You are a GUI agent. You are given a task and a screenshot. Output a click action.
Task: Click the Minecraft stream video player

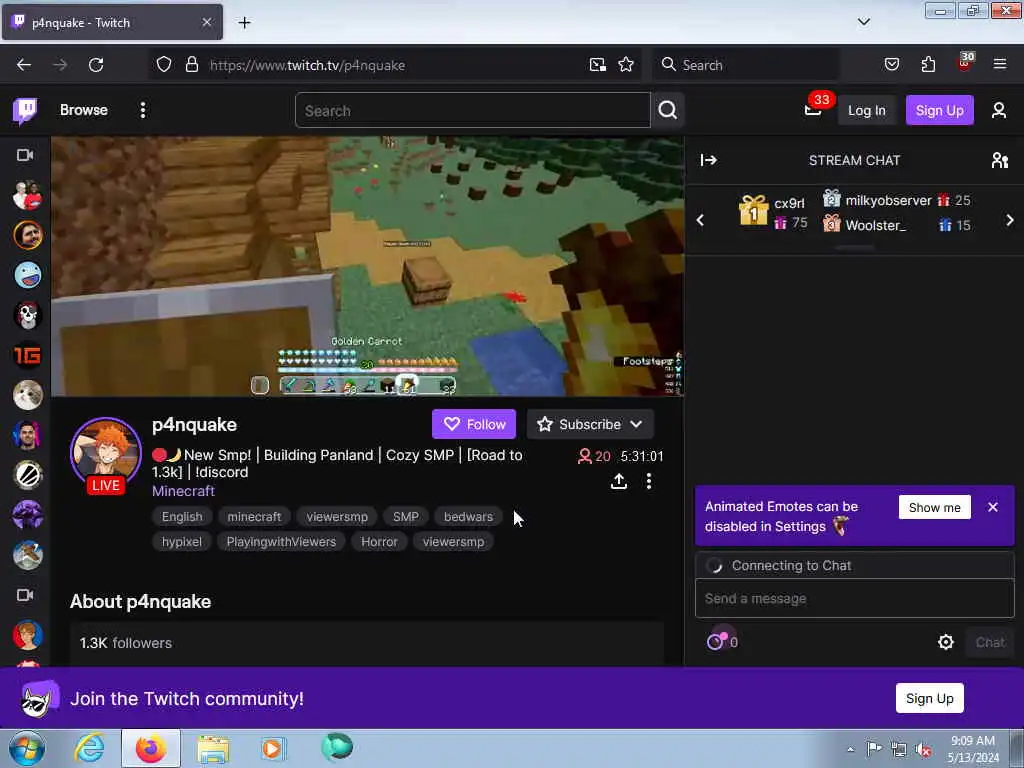click(x=368, y=266)
